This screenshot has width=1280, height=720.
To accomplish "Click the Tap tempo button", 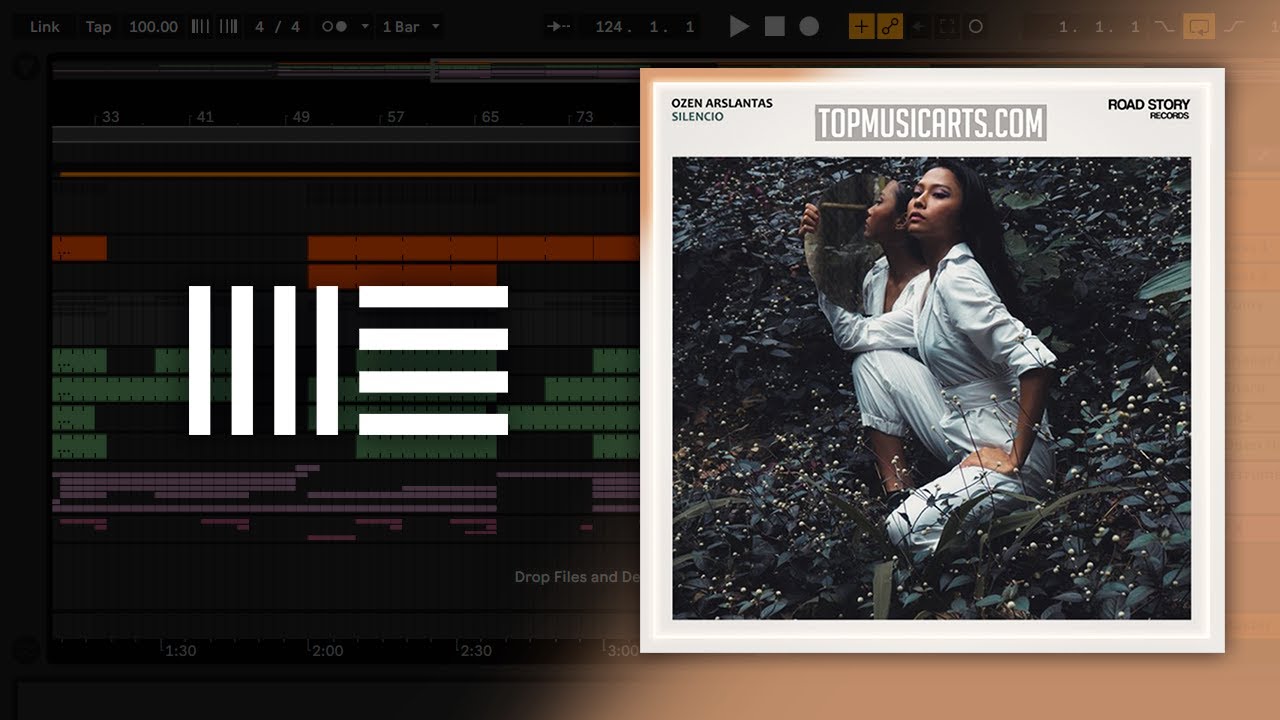I will click(98, 27).
